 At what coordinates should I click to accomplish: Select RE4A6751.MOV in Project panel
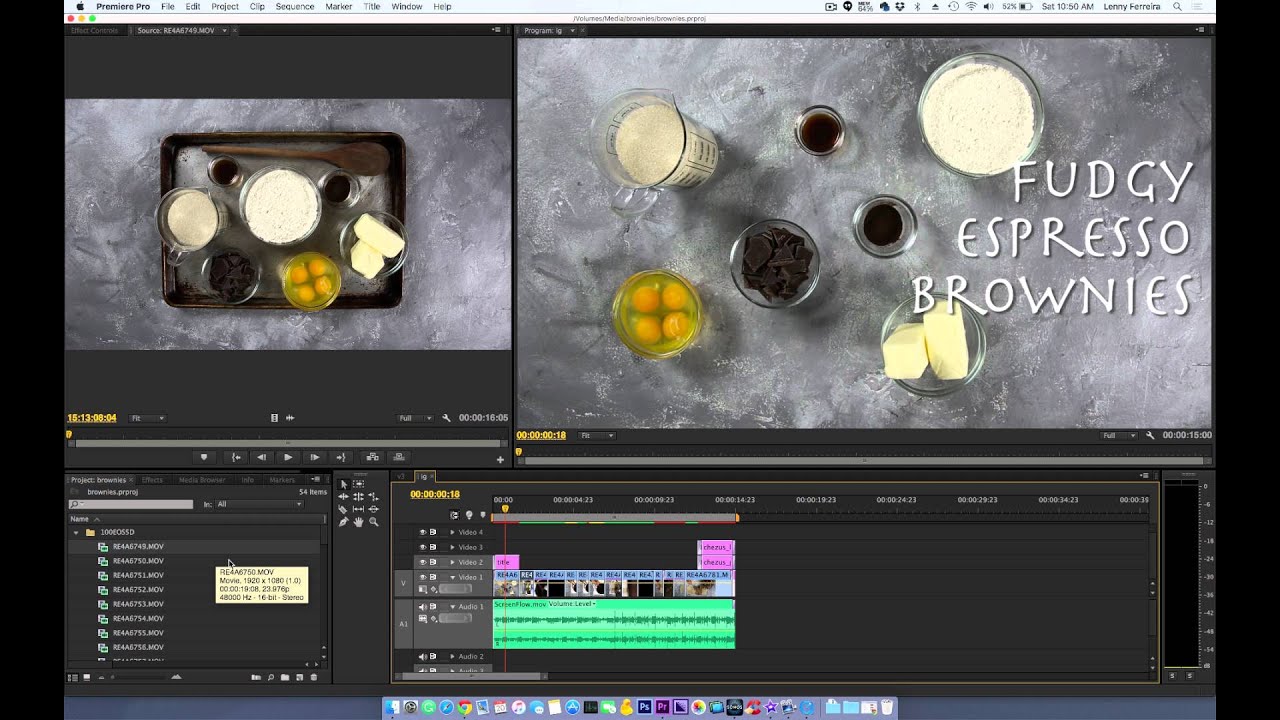pyautogui.click(x=138, y=575)
